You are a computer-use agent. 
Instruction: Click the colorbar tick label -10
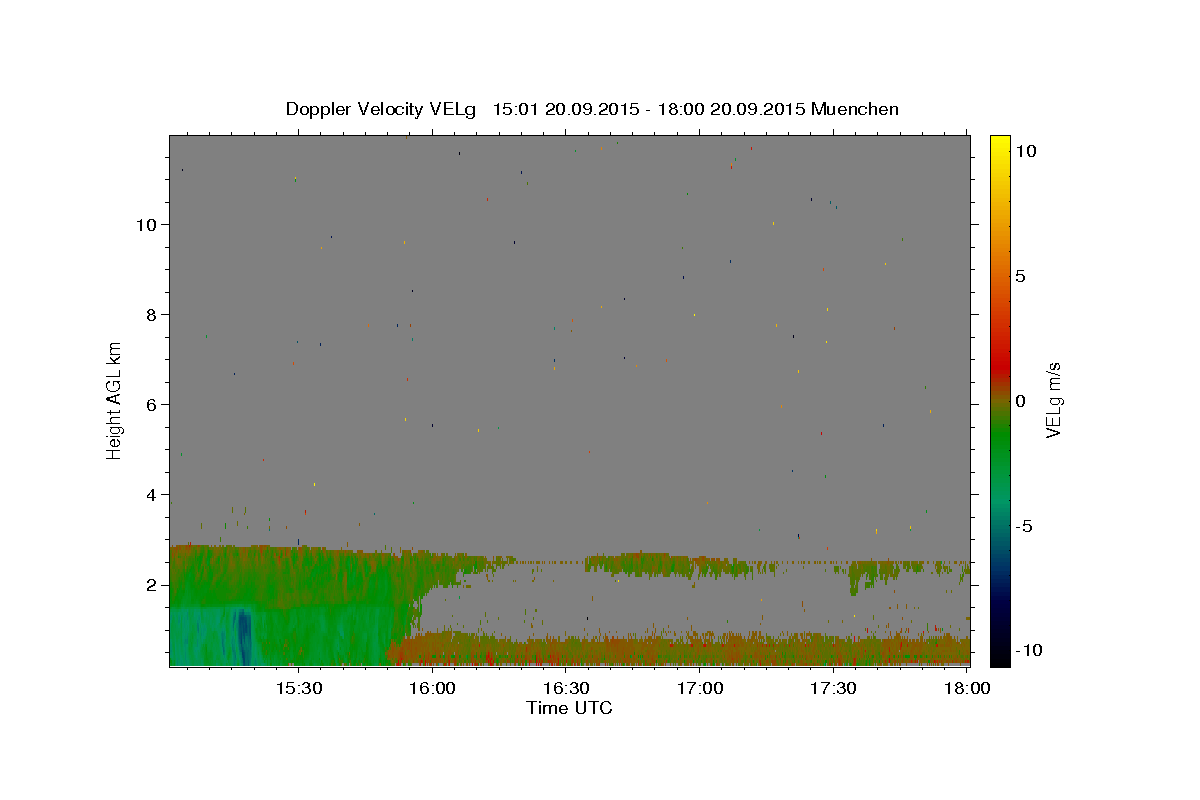point(1027,650)
